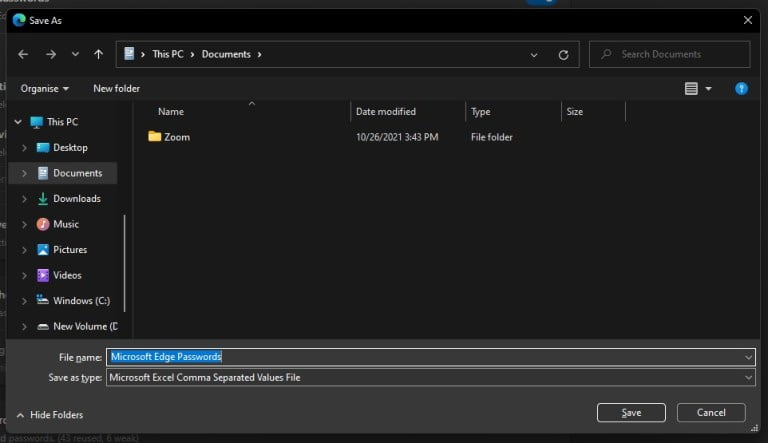The image size is (768, 443).
Task: Expand the Downloads tree node
Action: pyautogui.click(x=24, y=198)
